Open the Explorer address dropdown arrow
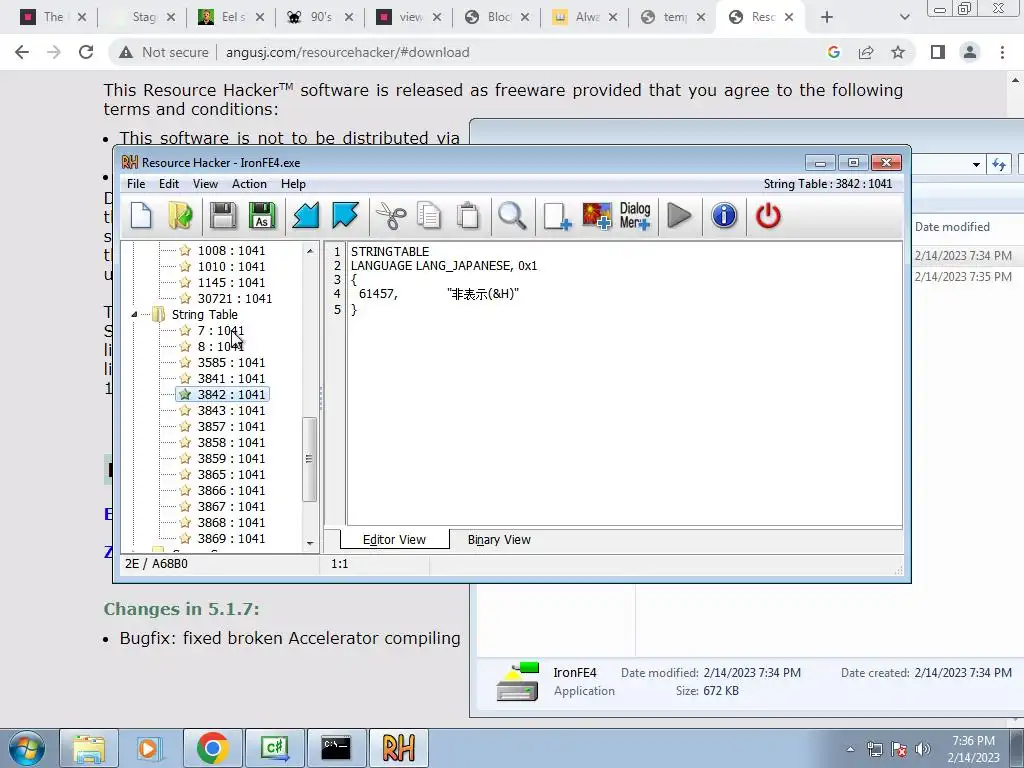The width and height of the screenshot is (1024, 768). click(976, 165)
